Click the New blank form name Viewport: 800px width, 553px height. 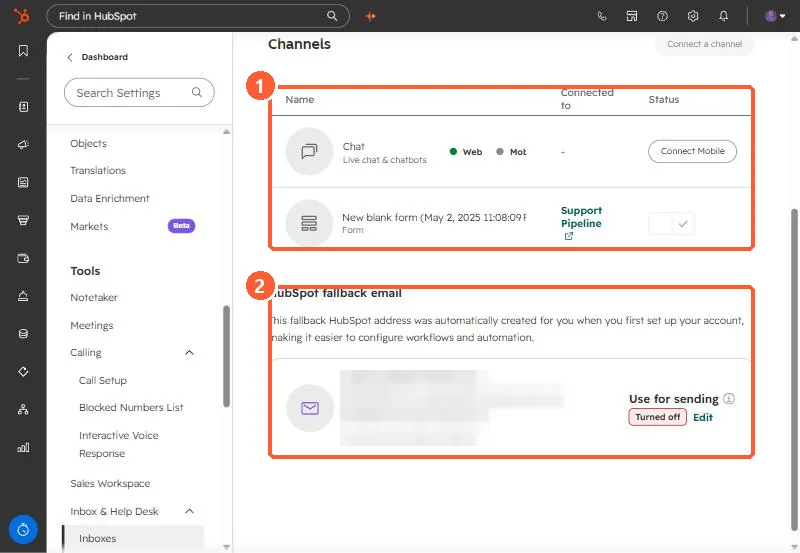pyautogui.click(x=434, y=217)
